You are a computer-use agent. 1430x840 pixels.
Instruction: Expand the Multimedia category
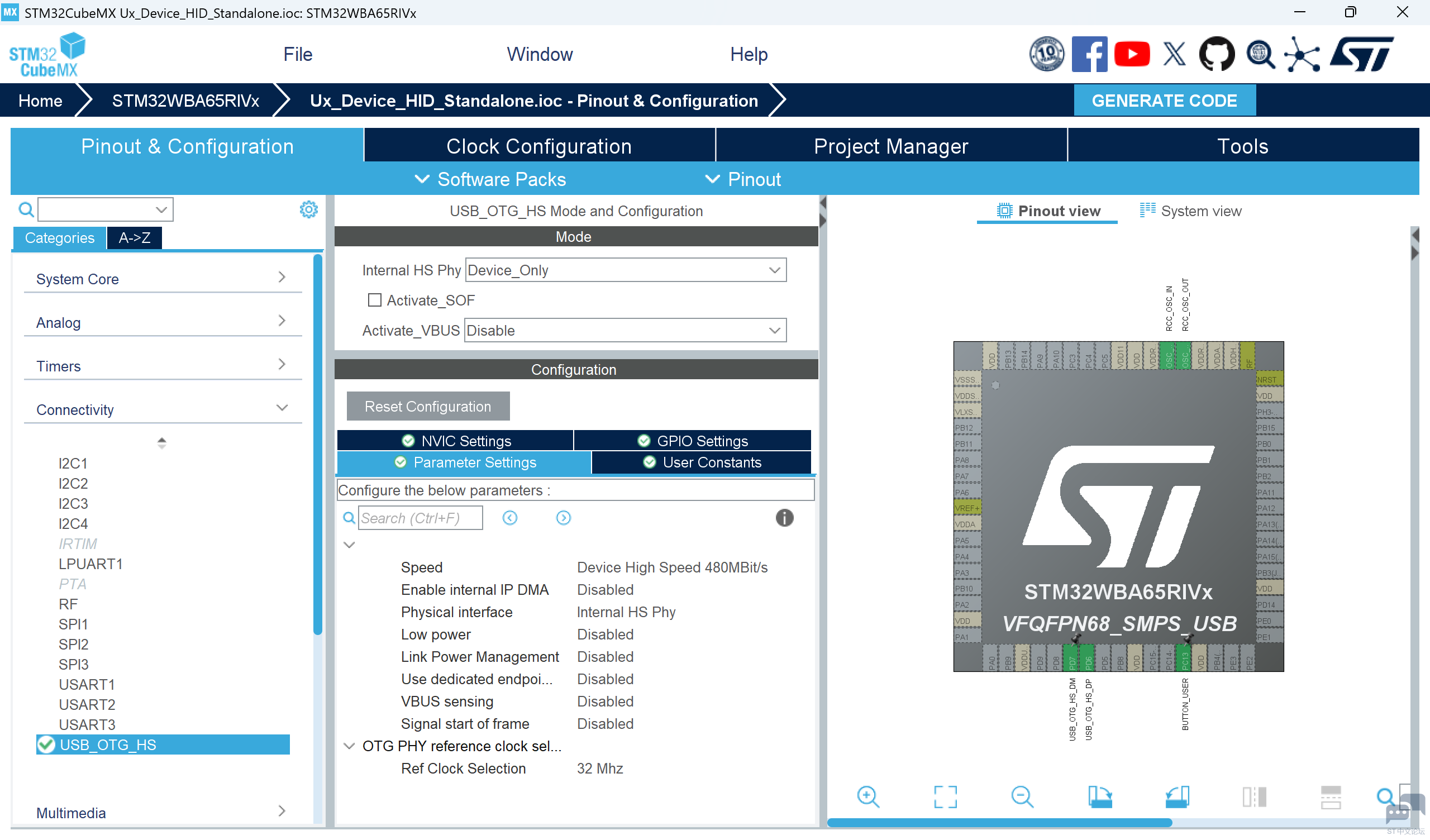pos(163,813)
